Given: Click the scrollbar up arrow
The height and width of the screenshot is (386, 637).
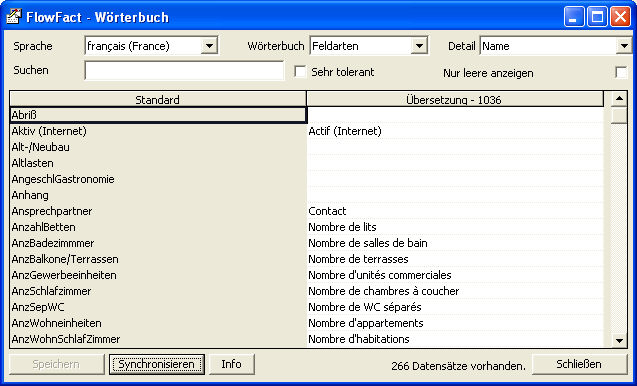Looking at the screenshot, I should tap(619, 98).
